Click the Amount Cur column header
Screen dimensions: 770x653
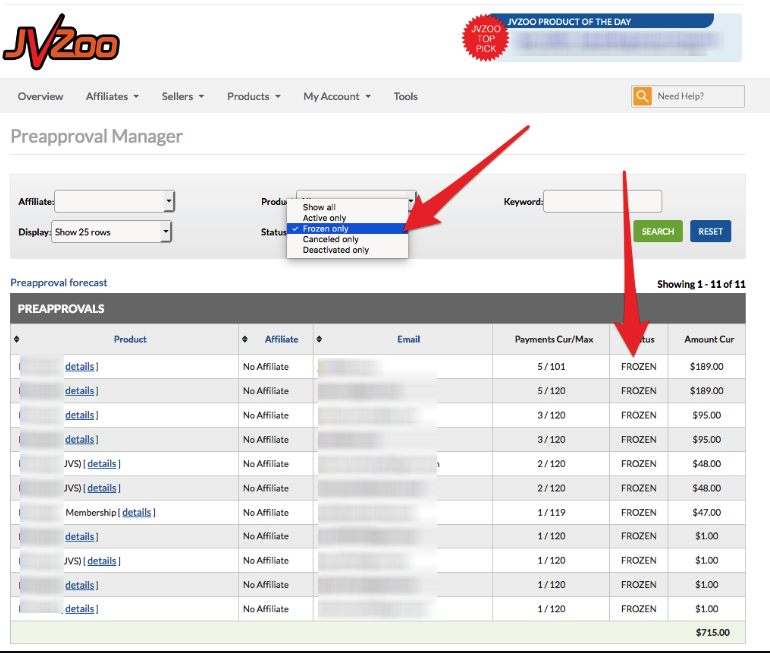pyautogui.click(x=709, y=339)
